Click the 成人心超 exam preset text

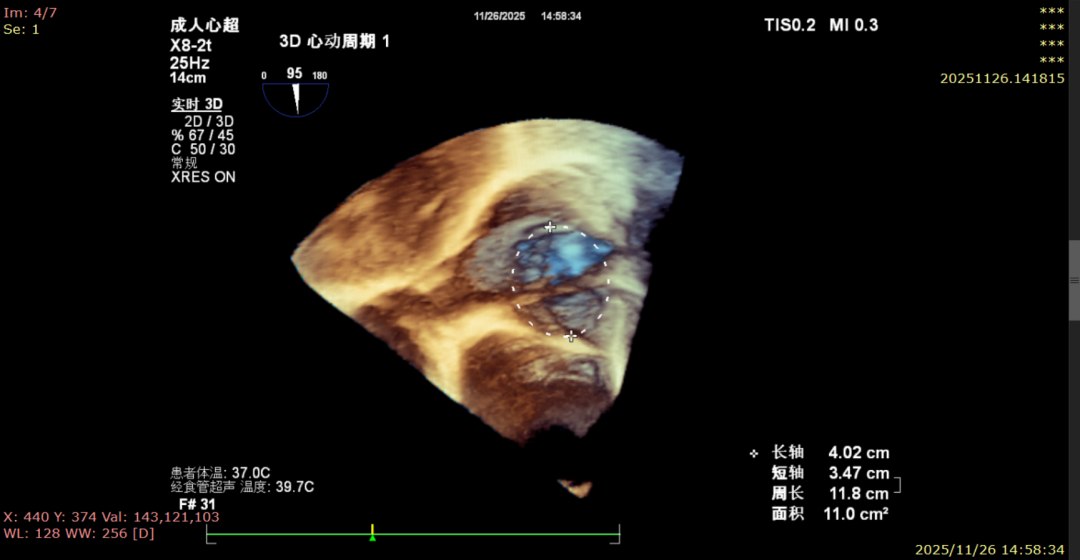[x=205, y=26]
